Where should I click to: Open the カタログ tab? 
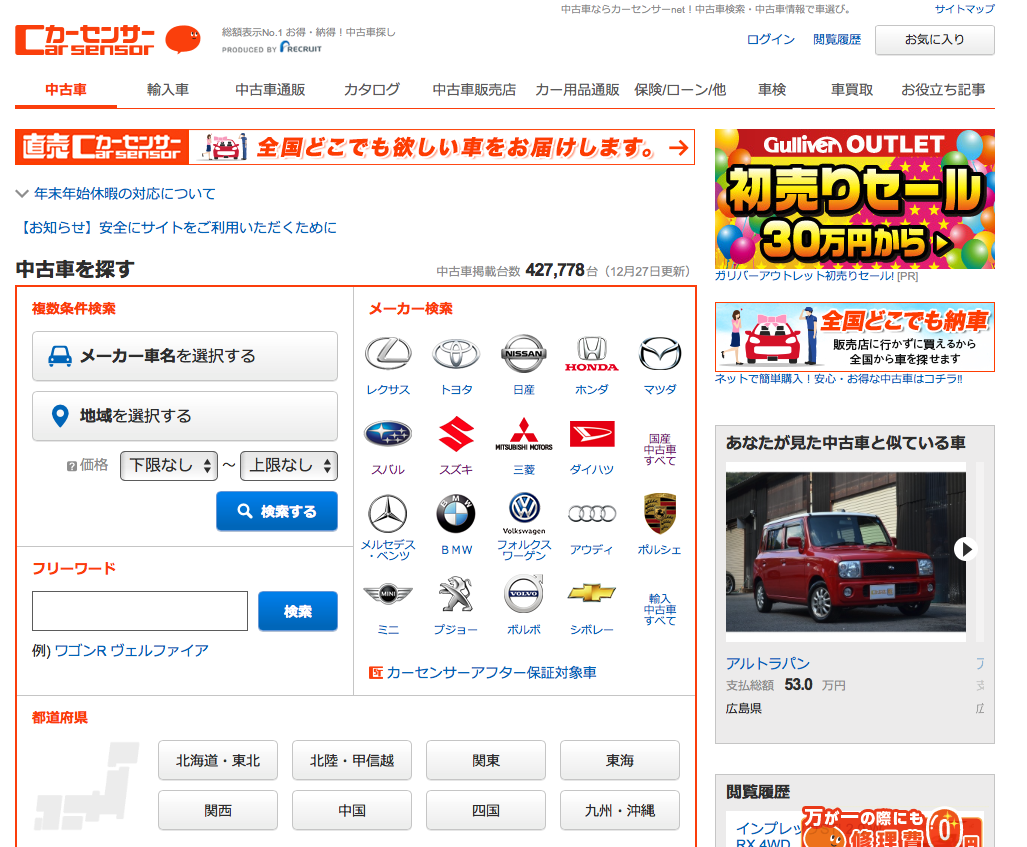point(371,90)
